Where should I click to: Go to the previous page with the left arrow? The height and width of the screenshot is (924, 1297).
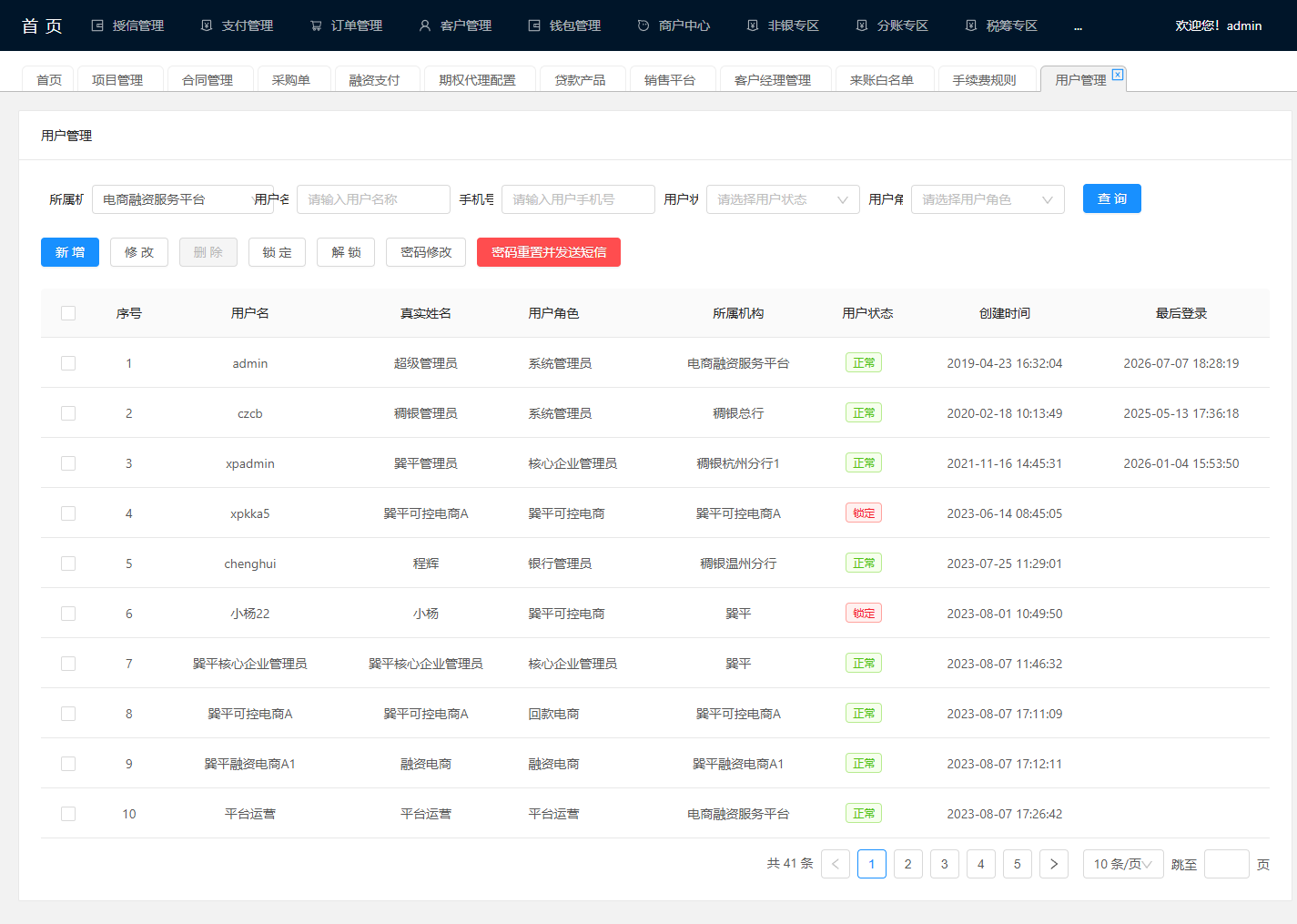(836, 864)
